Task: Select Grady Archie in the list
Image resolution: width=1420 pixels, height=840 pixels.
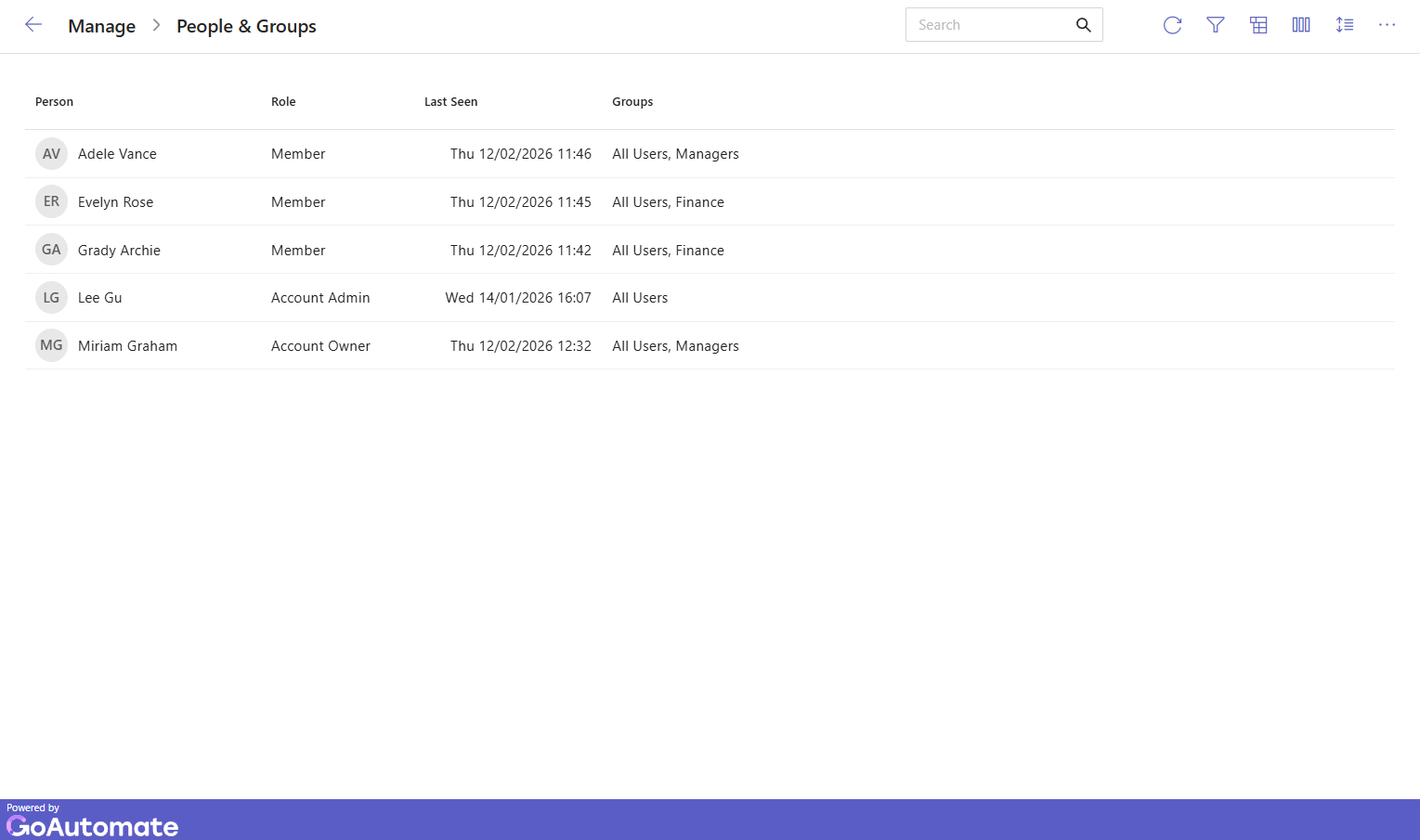Action: click(x=119, y=251)
